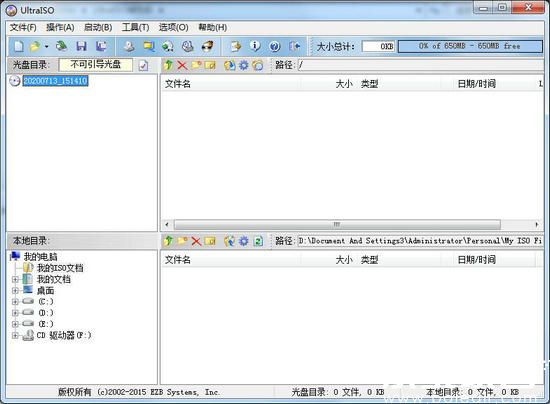The width and height of the screenshot is (550, 404).
Task: Create a new ISO with New file icon
Action: [x=19, y=46]
